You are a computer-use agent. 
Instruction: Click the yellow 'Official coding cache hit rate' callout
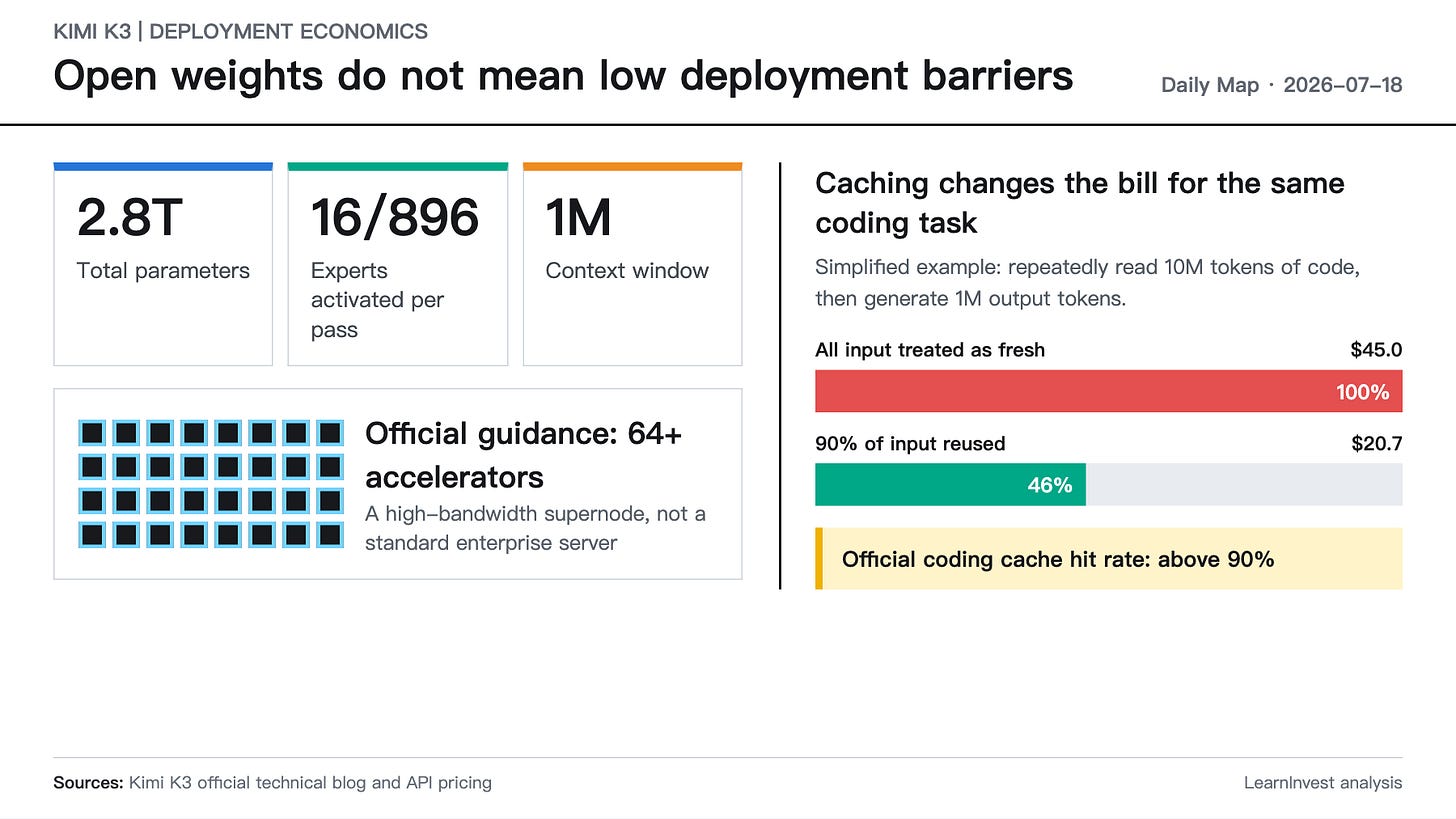[1108, 559]
